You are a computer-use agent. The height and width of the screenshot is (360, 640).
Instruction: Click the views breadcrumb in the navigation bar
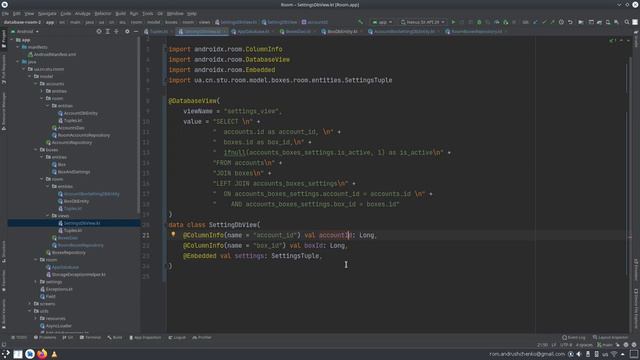(x=204, y=22)
